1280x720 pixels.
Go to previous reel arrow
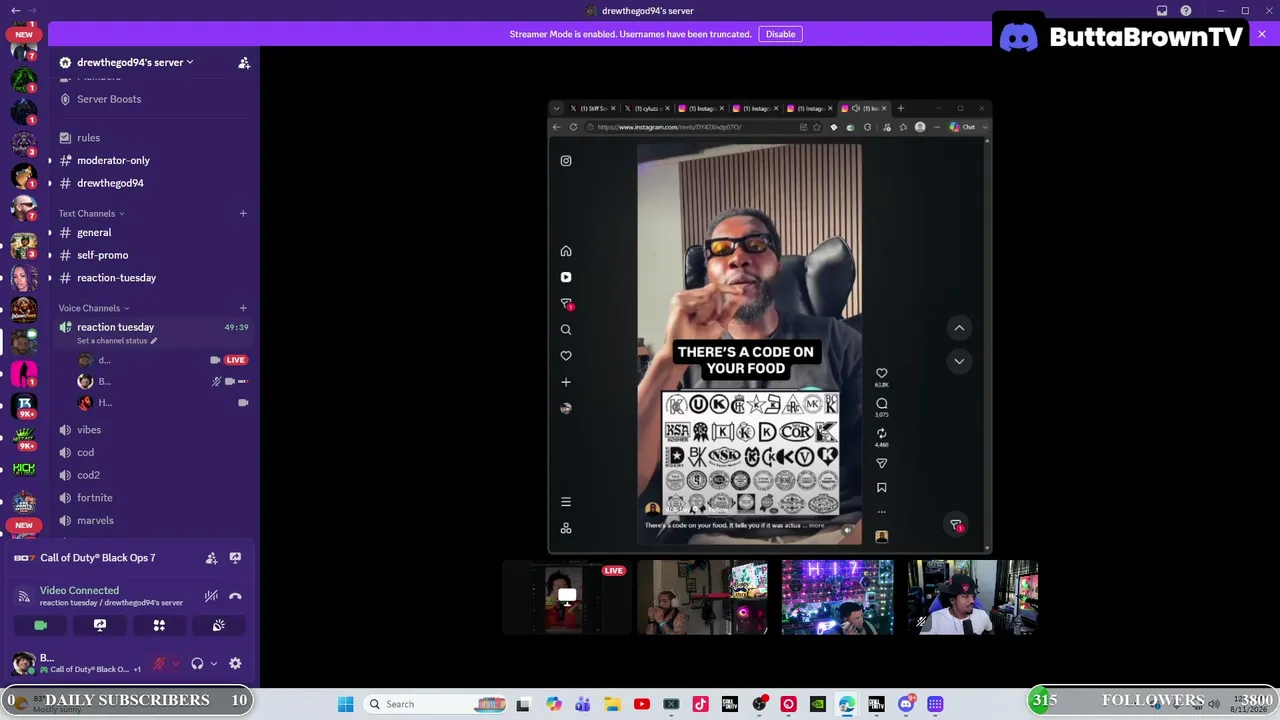[x=959, y=328]
